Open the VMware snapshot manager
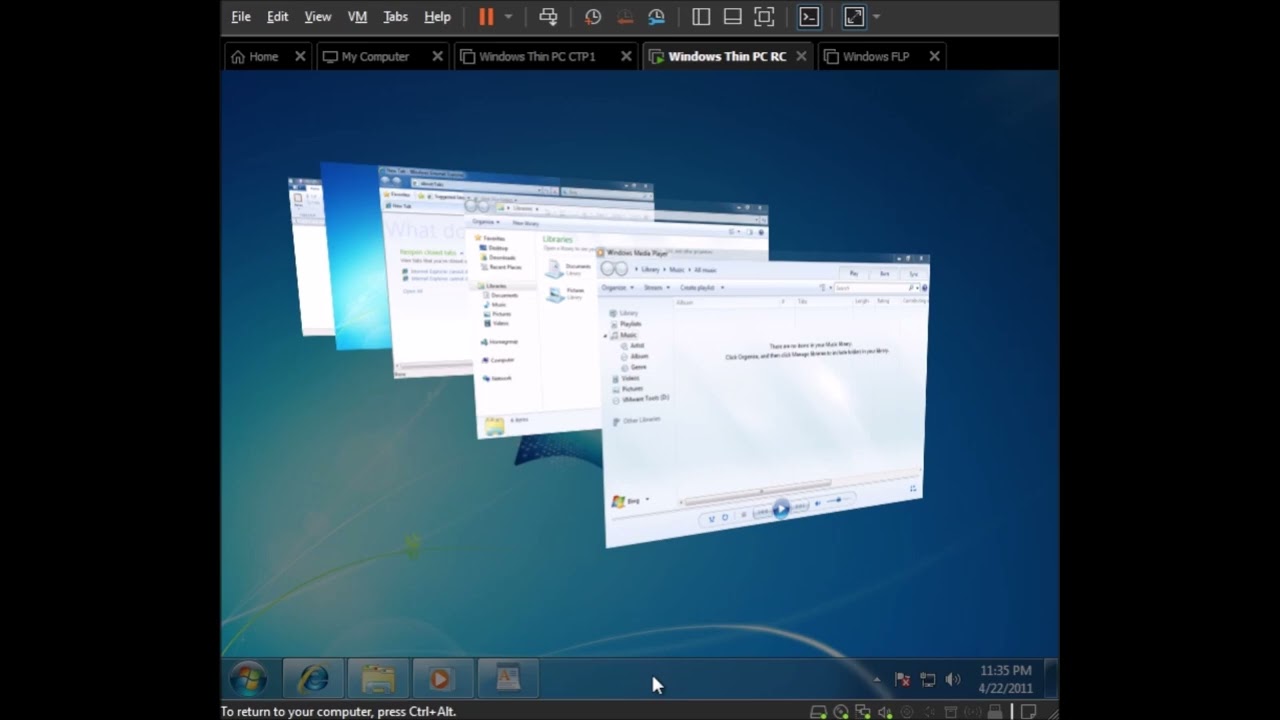Viewport: 1280px width, 720px height. 656,17
